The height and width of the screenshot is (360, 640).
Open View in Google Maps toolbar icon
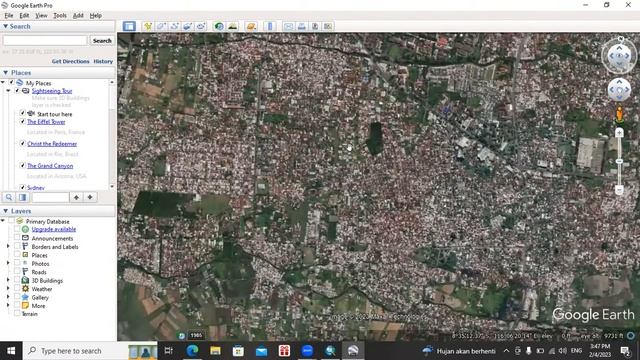pyautogui.click(x=328, y=26)
